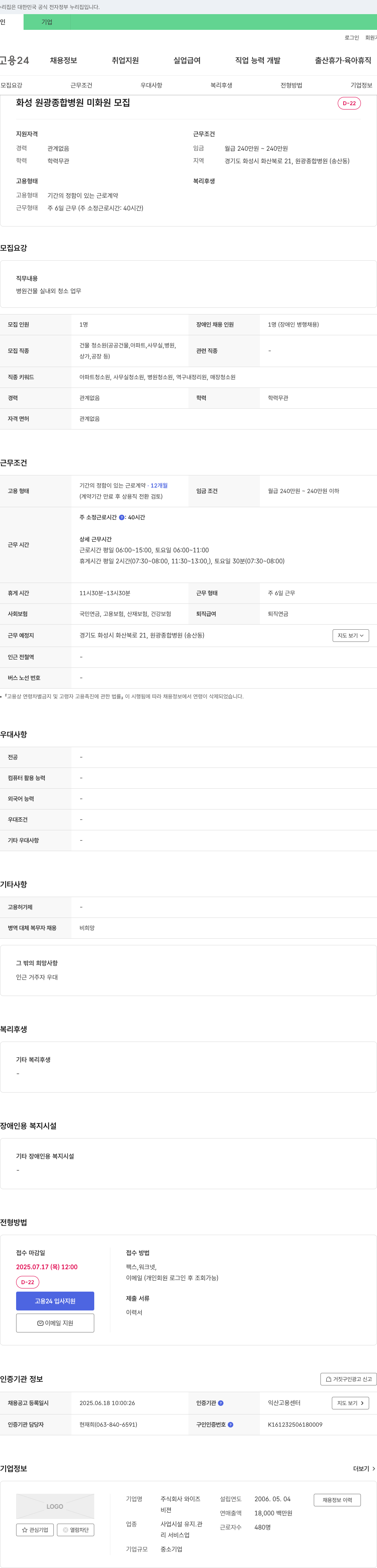
Task: Click the 주 소정근로시간 help question icon
Action: click(122, 517)
